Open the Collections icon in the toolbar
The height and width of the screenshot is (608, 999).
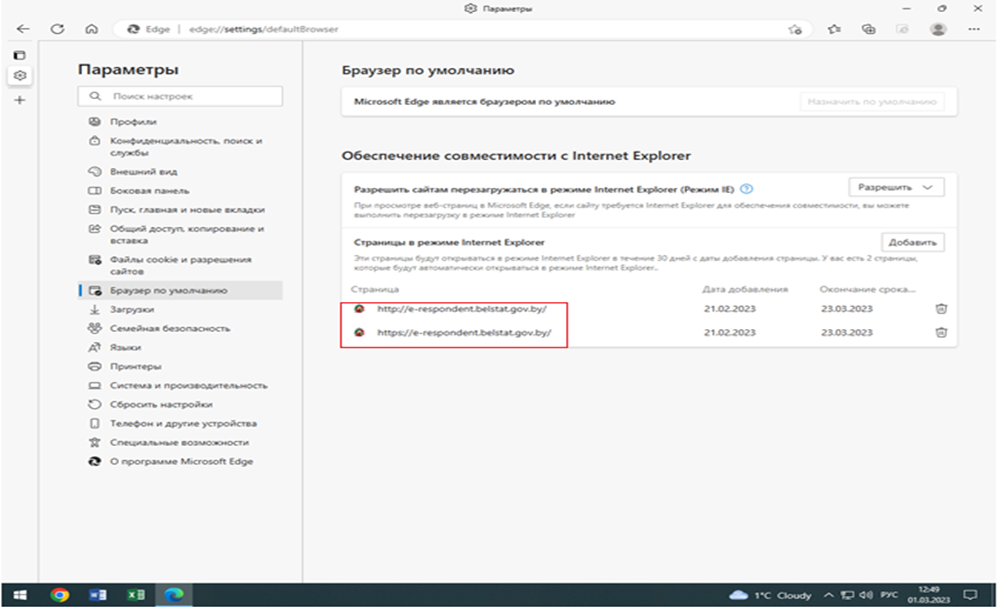point(868,29)
